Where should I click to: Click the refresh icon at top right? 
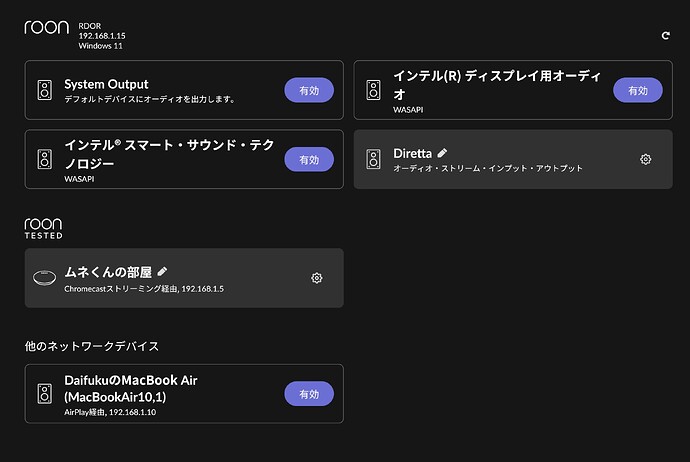click(666, 36)
